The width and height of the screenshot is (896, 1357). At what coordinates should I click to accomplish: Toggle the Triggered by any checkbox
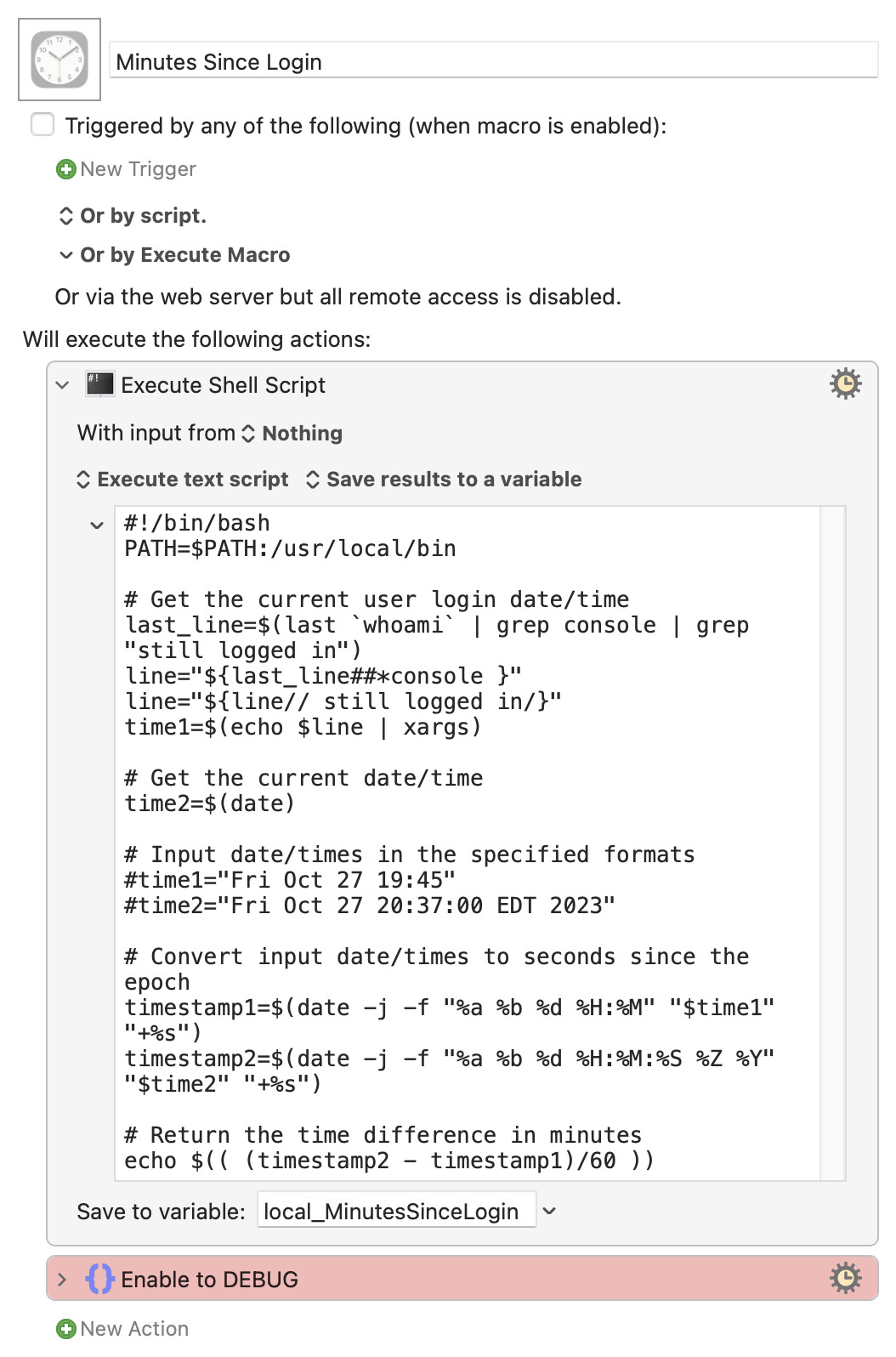tap(43, 125)
